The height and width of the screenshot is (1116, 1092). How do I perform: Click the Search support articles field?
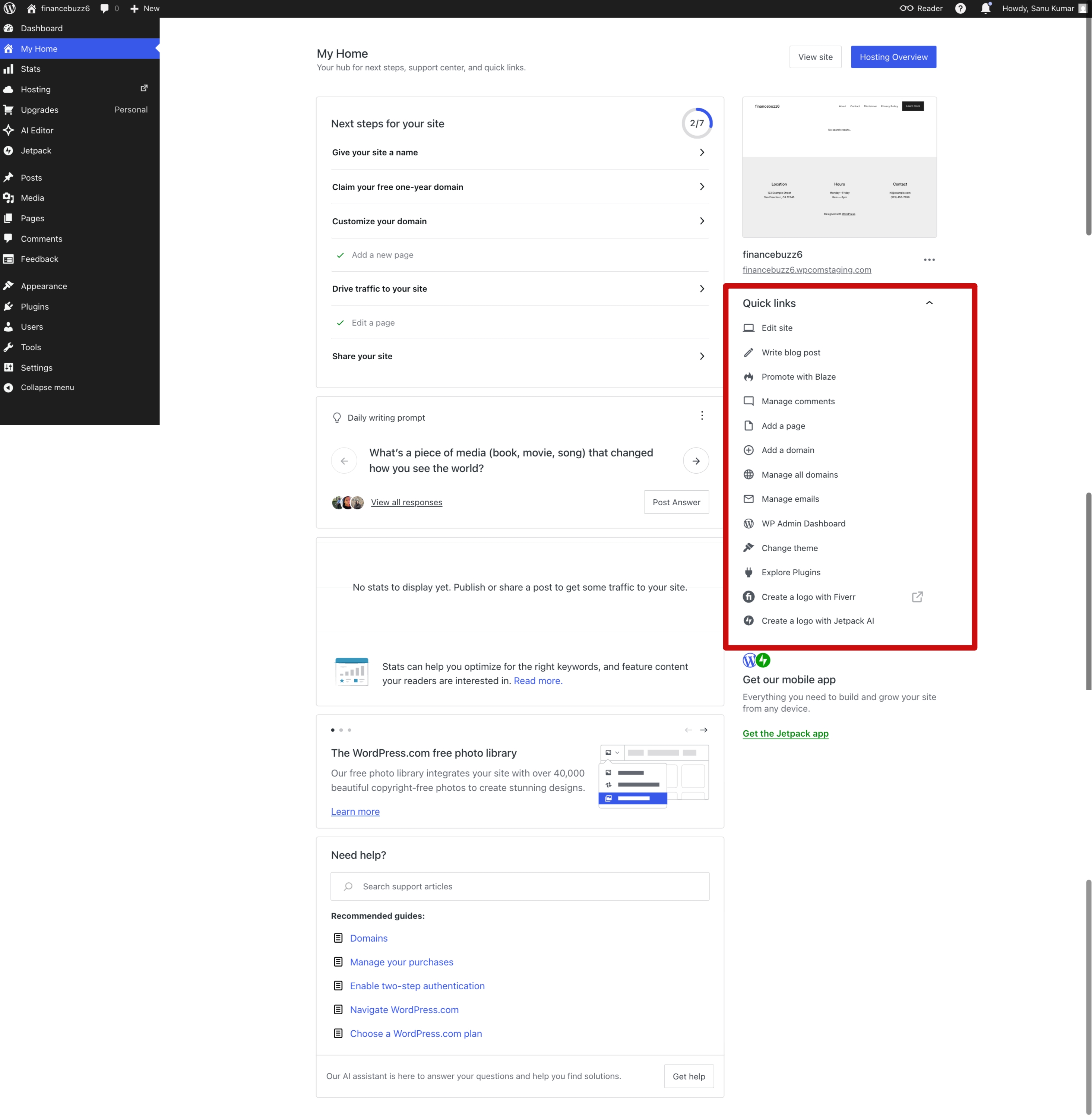click(x=520, y=886)
